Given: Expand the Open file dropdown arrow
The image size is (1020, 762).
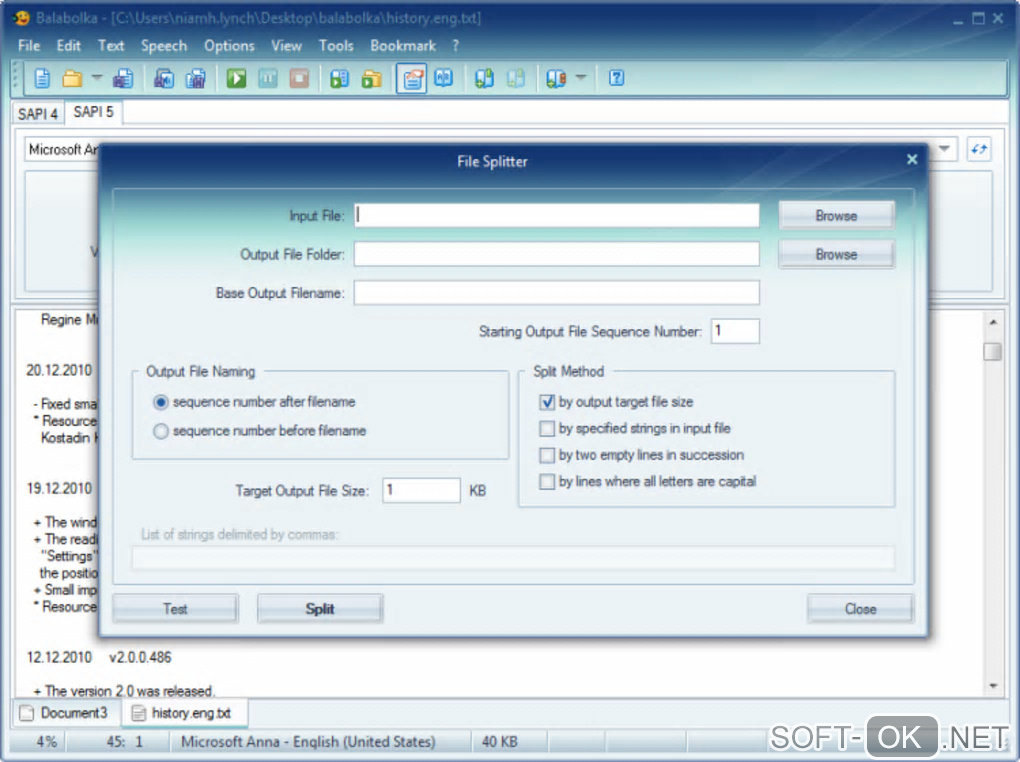Looking at the screenshot, I should point(97,77).
